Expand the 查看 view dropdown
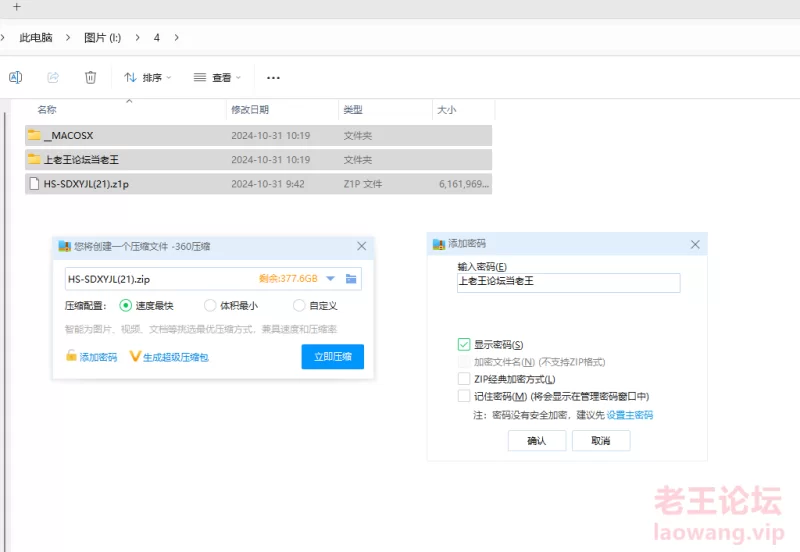Screen dimensions: 800x552 tap(218, 77)
